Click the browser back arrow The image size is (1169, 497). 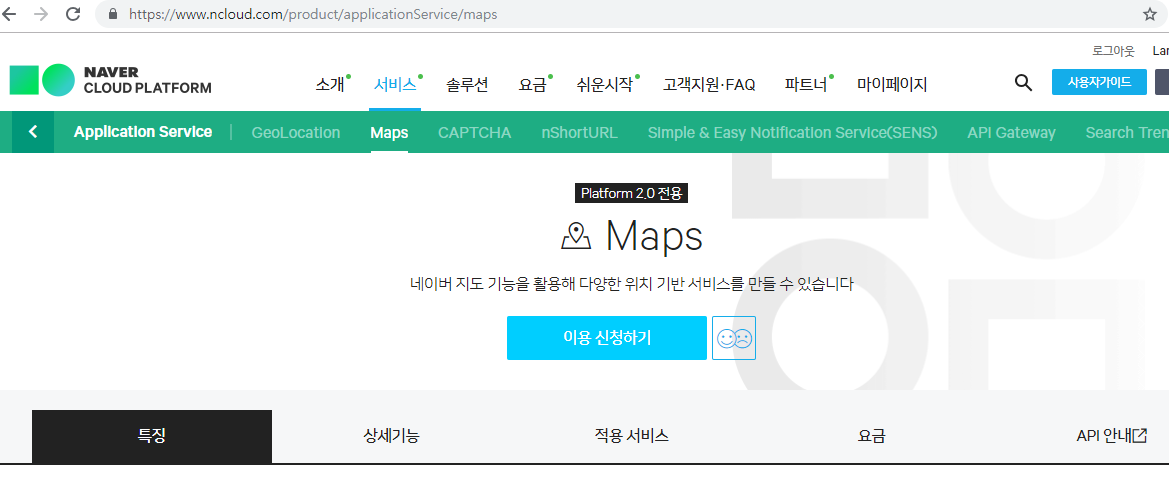click(8, 14)
